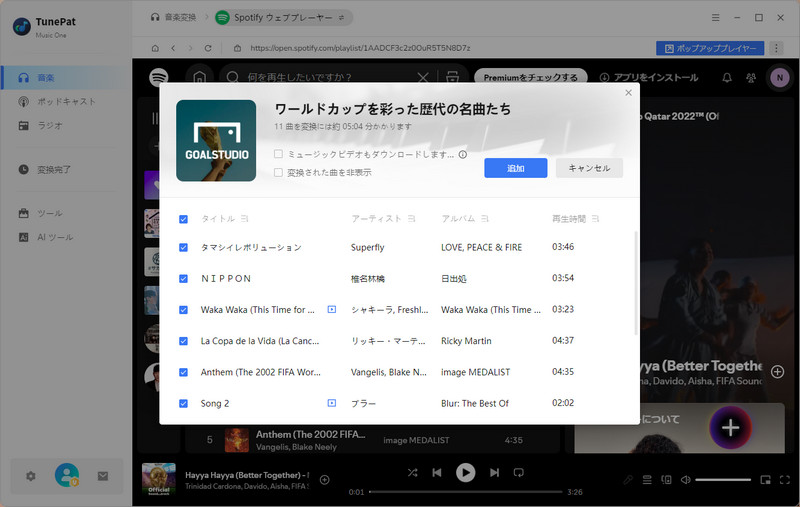Uncheck the Waka Waka song
800x507 pixels.
pos(183,310)
